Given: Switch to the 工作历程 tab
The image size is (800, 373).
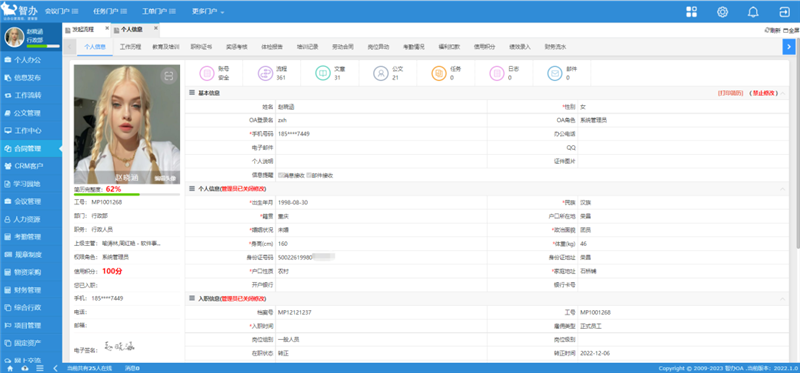Looking at the screenshot, I should 131,46.
